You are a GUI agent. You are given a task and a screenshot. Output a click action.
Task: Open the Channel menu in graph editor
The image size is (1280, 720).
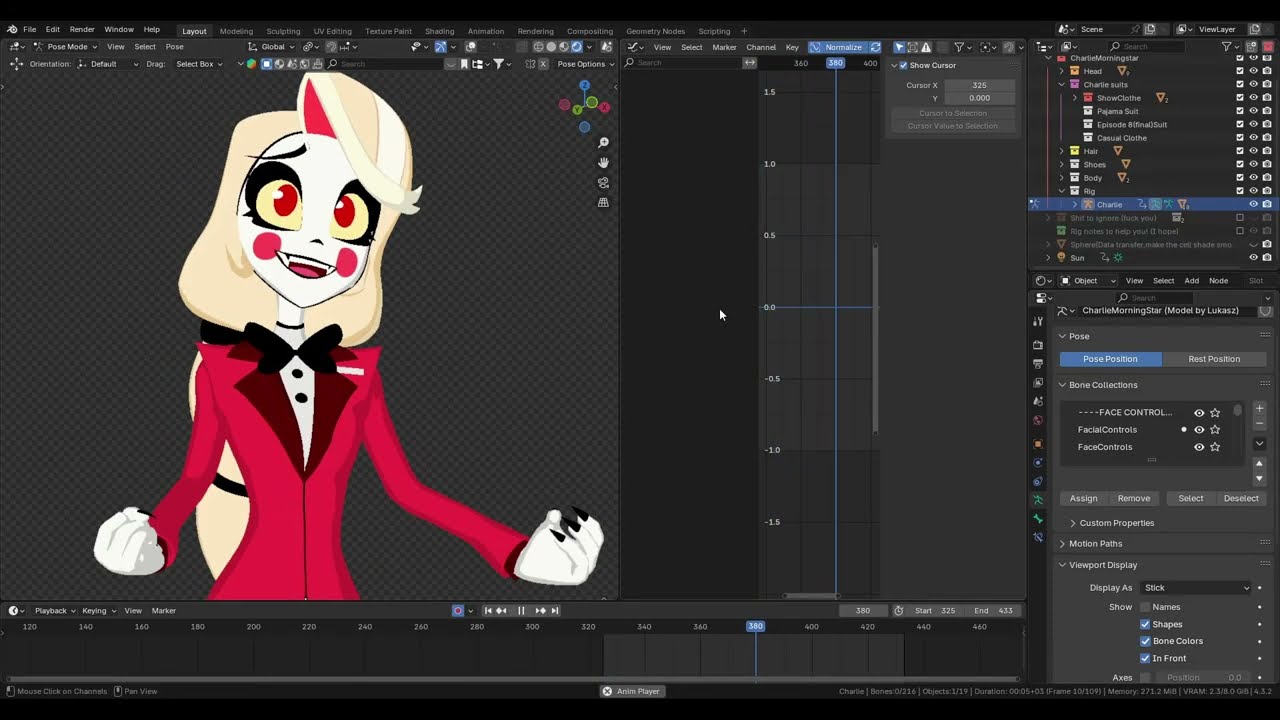coord(761,47)
